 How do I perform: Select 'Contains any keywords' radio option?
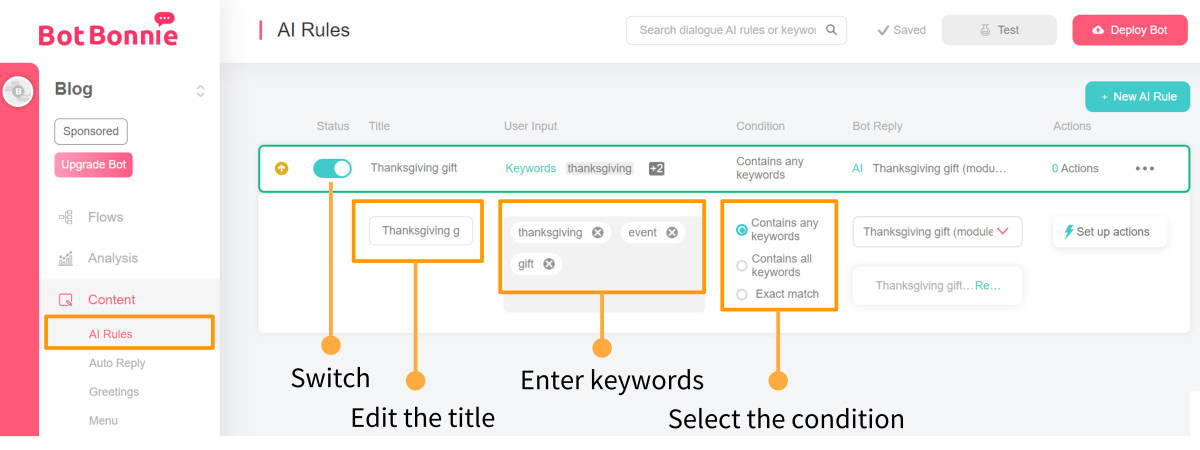(x=742, y=230)
